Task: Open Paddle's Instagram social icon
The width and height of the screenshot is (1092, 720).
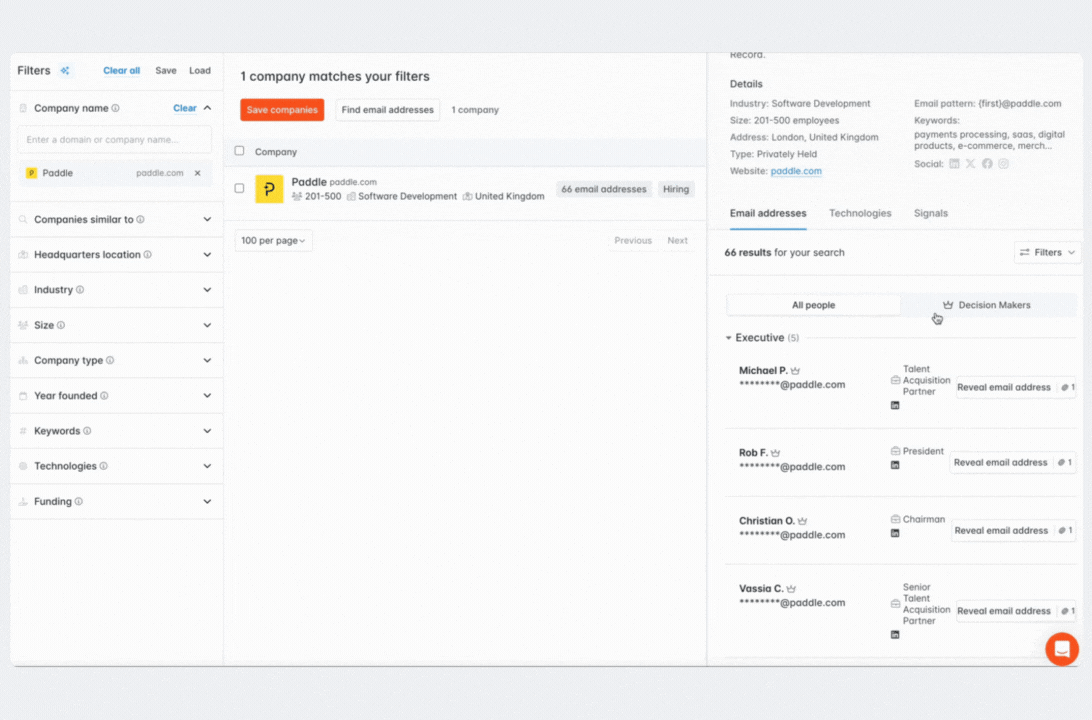Action: coord(1004,164)
